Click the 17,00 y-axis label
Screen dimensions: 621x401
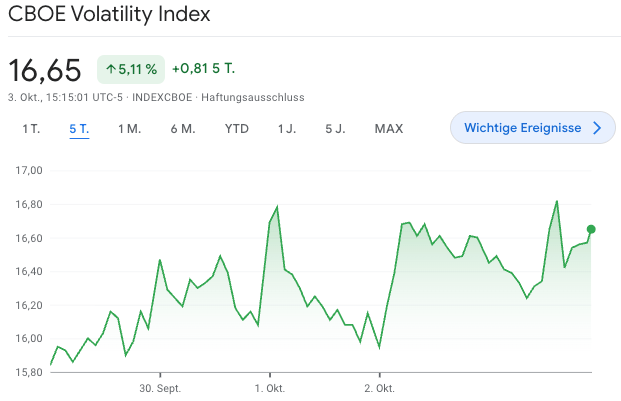(30, 170)
